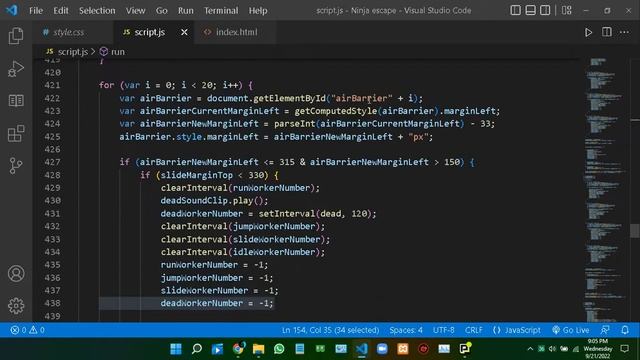
Task: Open the system volume icon
Action: pos(552,349)
